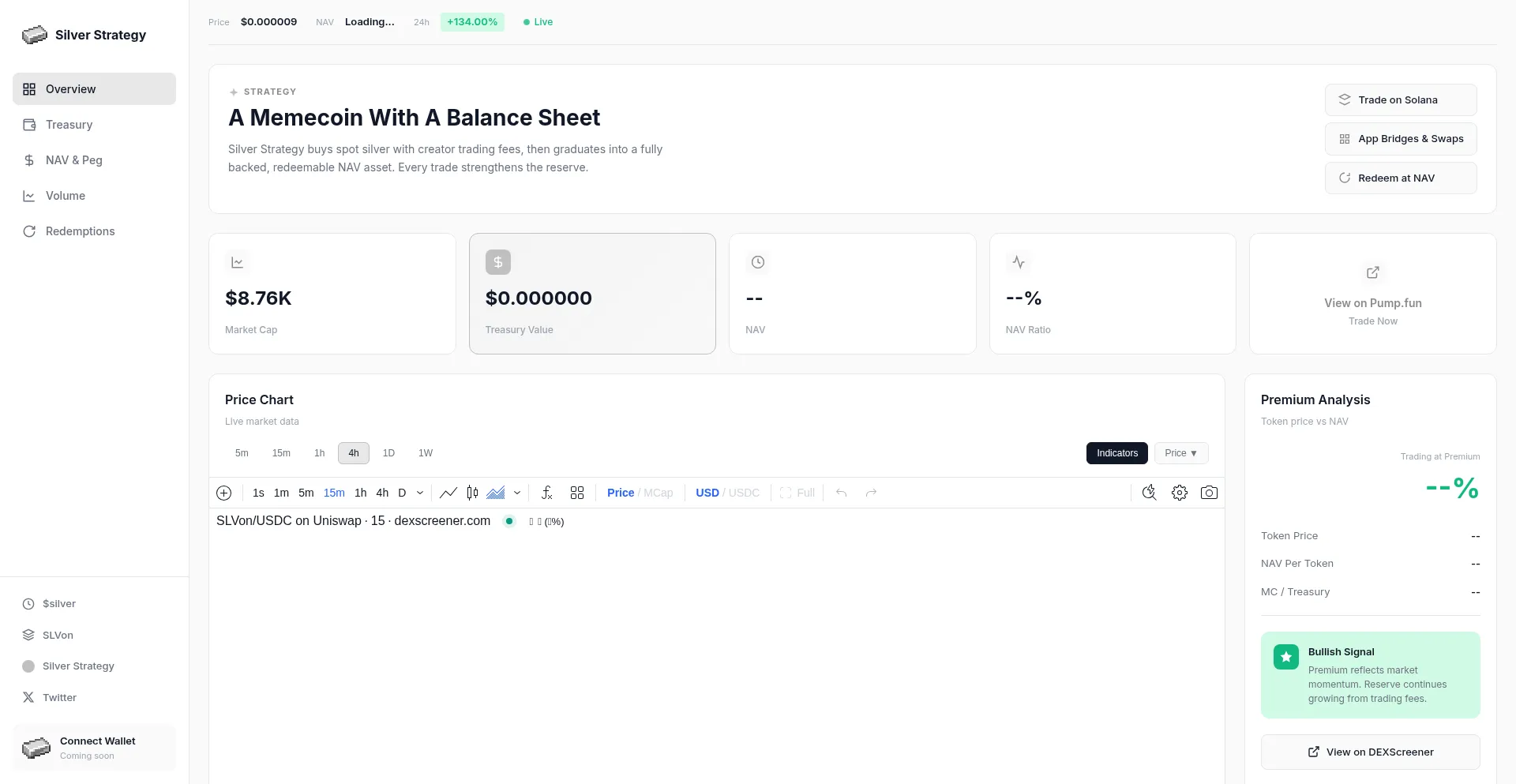
Task: Open the chart layout grid icon
Action: coord(577,493)
